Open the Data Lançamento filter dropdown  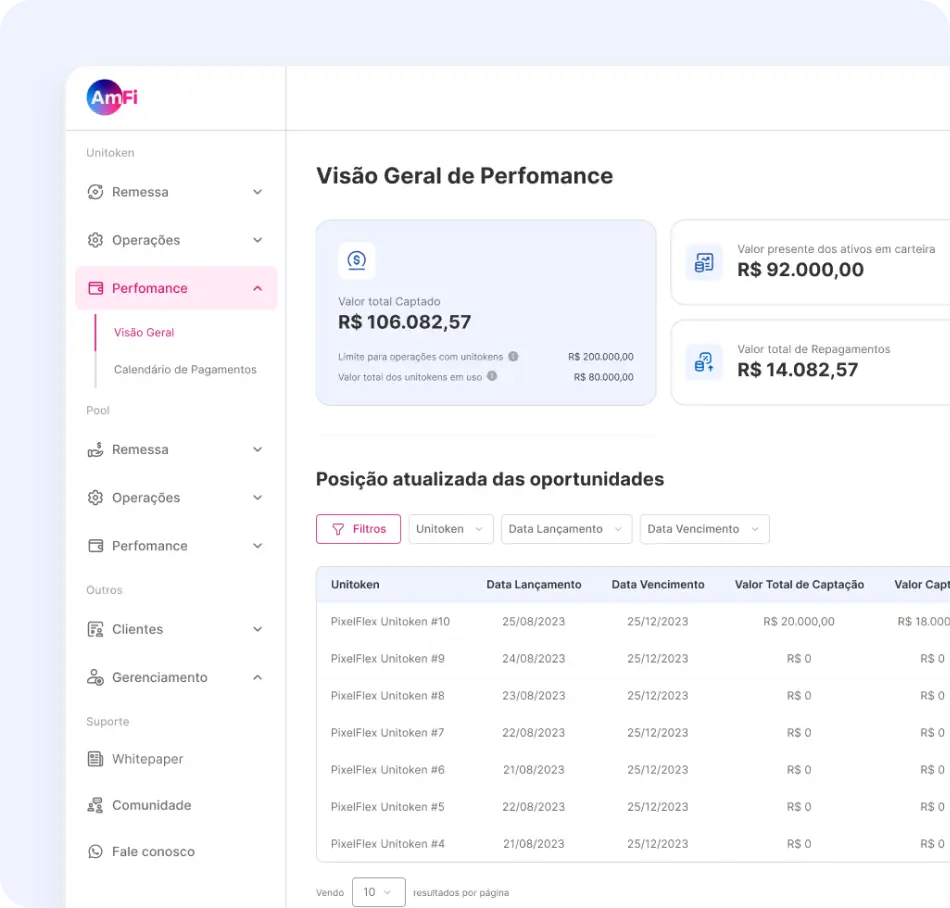pyautogui.click(x=566, y=529)
